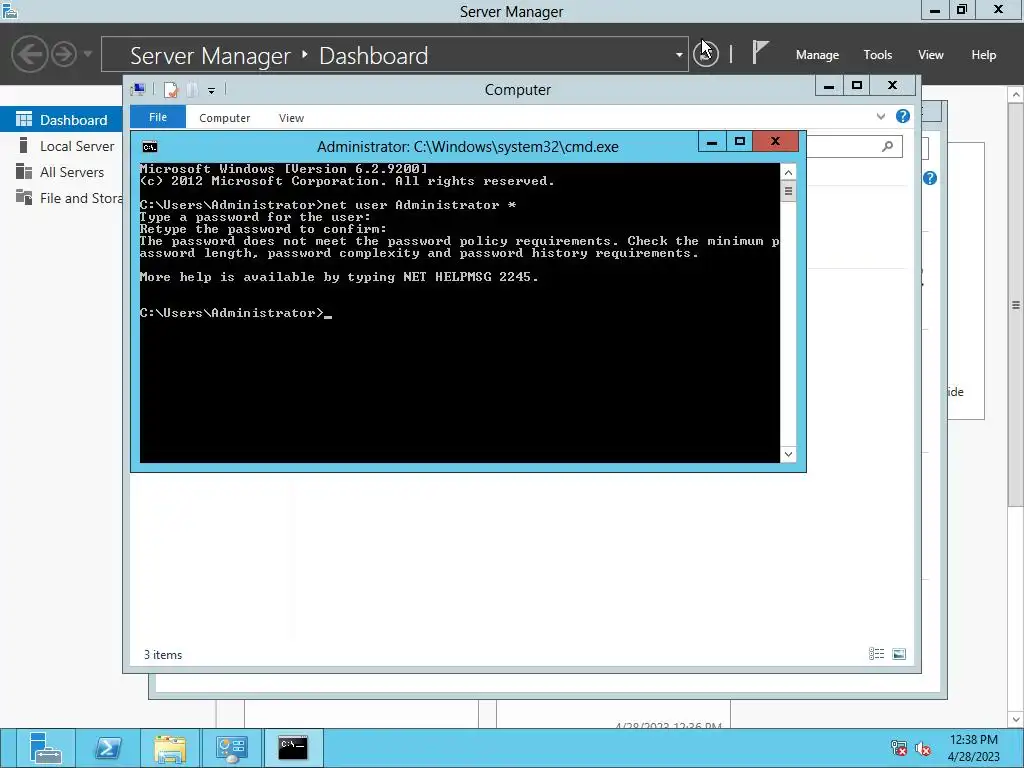The height and width of the screenshot is (768, 1024).
Task: Open the View menu in Server Manager
Action: click(x=931, y=55)
